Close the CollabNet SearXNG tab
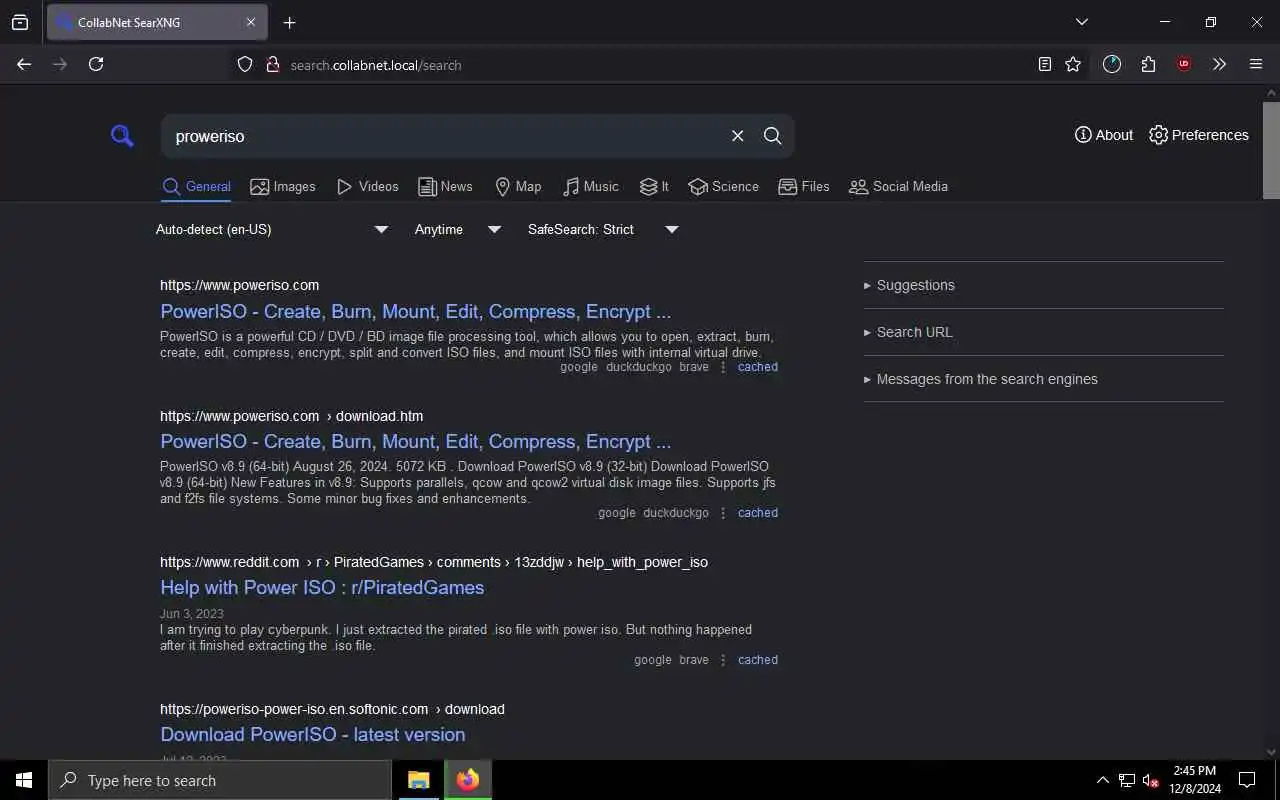1280x800 pixels. pyautogui.click(x=251, y=22)
